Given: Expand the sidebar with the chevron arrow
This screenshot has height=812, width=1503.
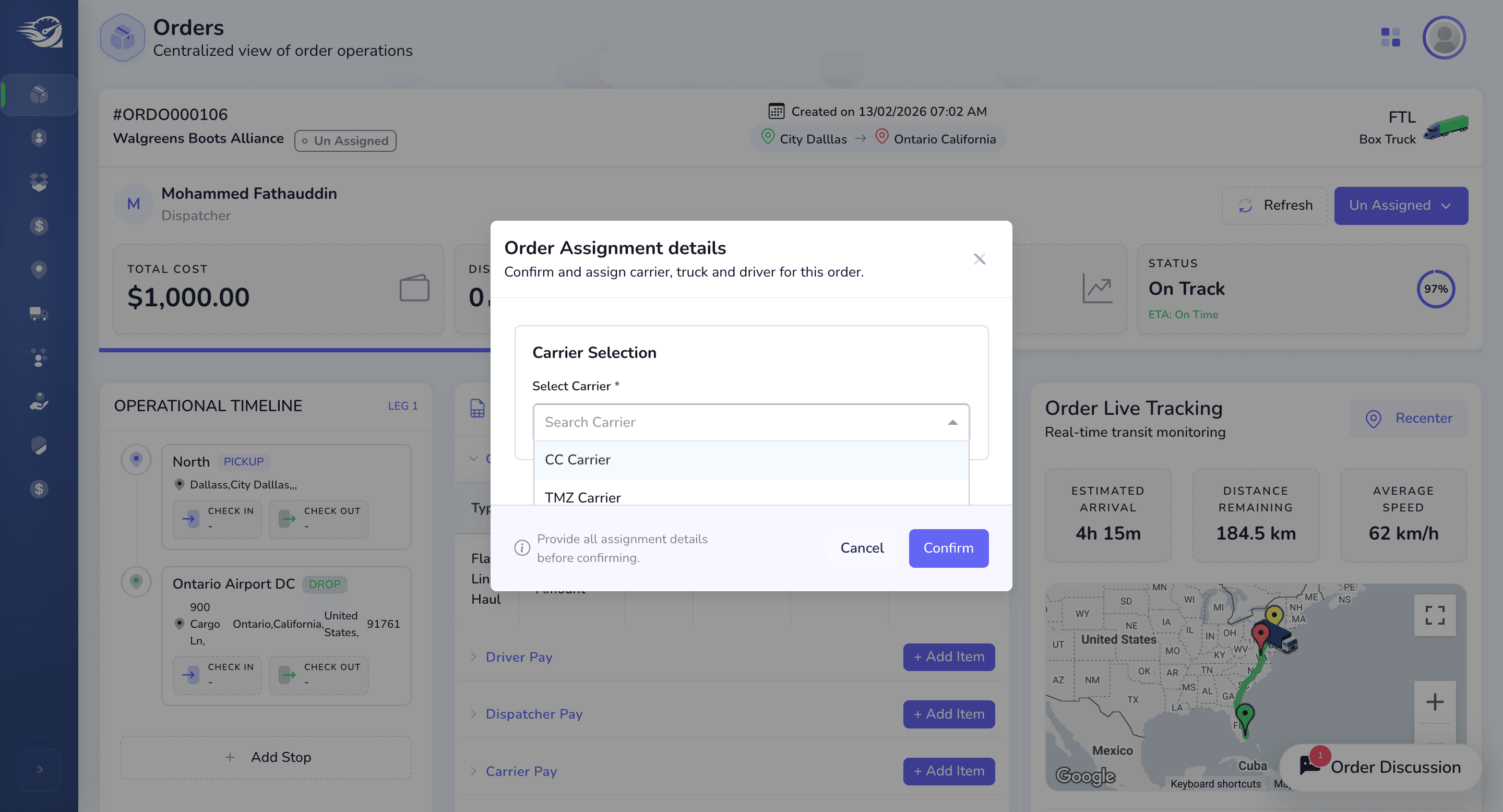Looking at the screenshot, I should [x=39, y=769].
